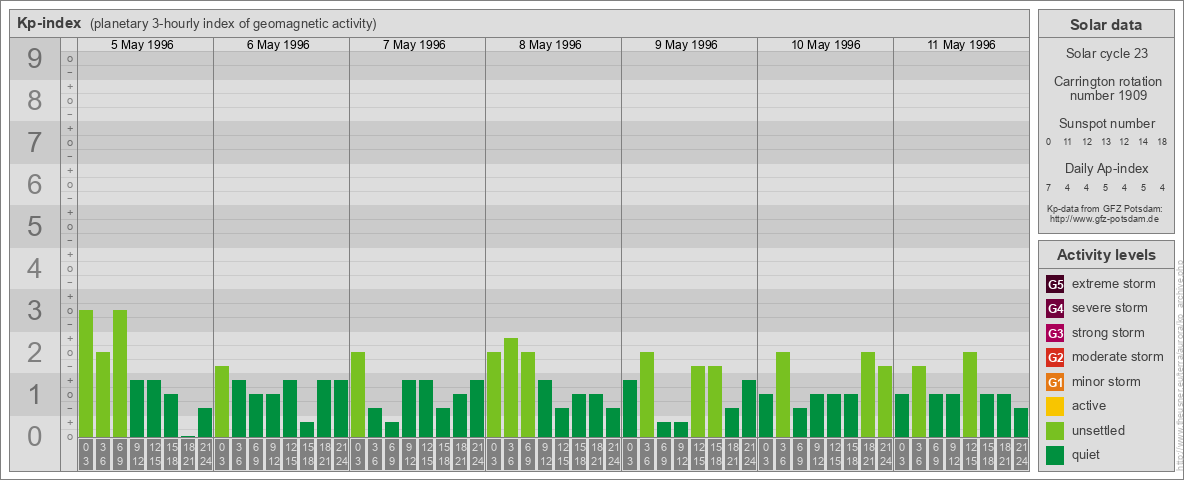Click the moderate storm legend label
The height and width of the screenshot is (480, 1184).
click(x=1118, y=357)
